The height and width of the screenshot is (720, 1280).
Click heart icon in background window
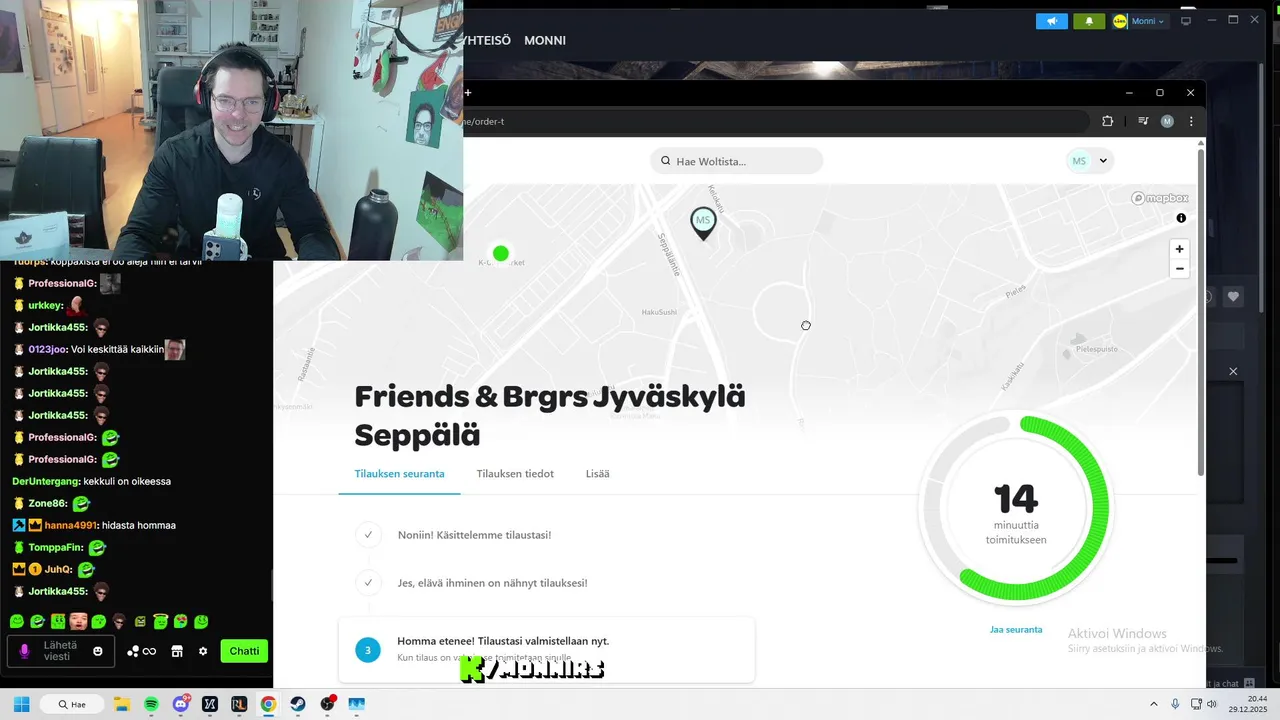click(1233, 296)
